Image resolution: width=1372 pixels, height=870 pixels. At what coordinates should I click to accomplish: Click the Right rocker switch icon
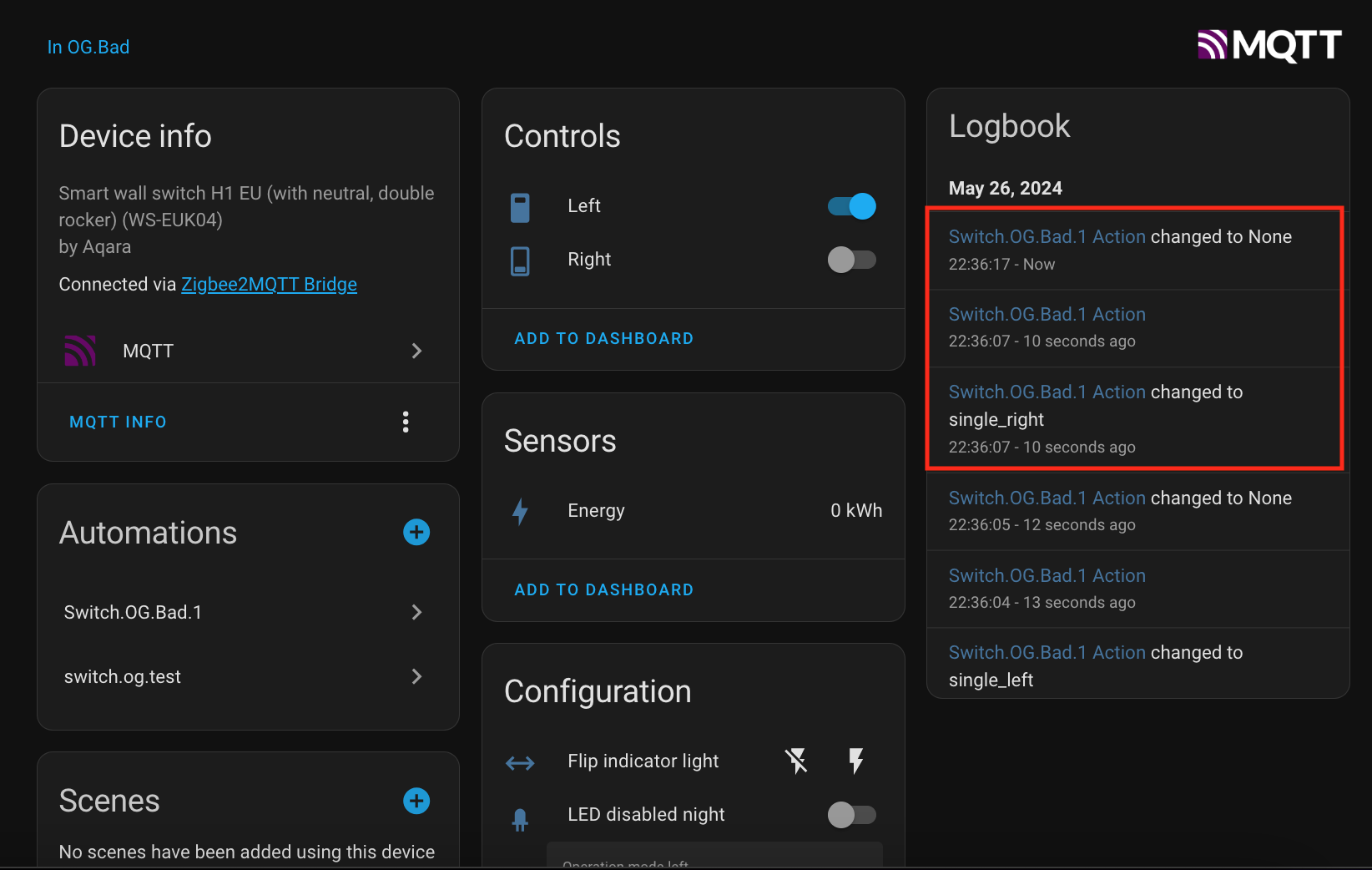pyautogui.click(x=520, y=260)
